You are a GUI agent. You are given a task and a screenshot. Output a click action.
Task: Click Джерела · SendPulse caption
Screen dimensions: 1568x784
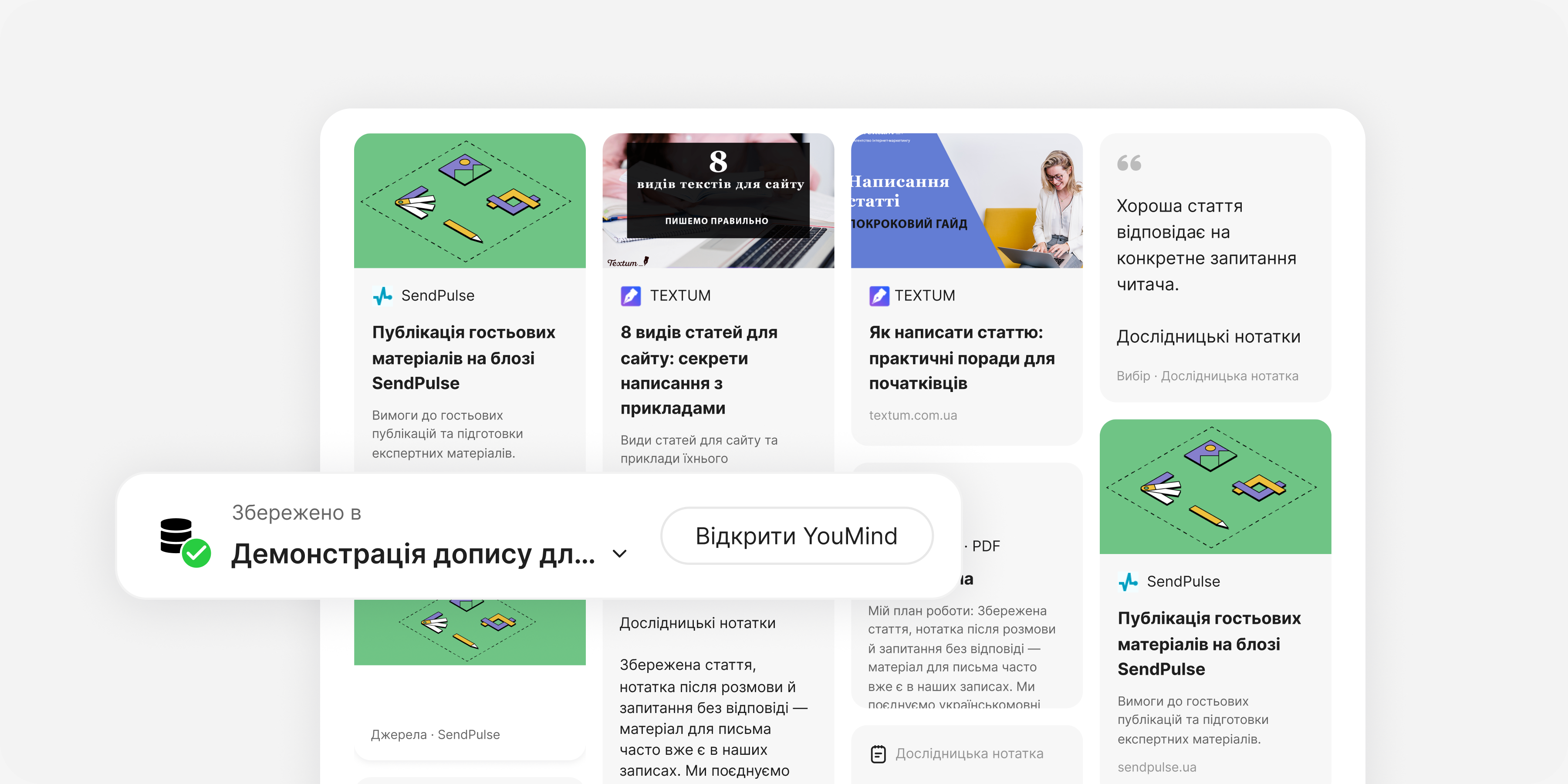point(435,735)
